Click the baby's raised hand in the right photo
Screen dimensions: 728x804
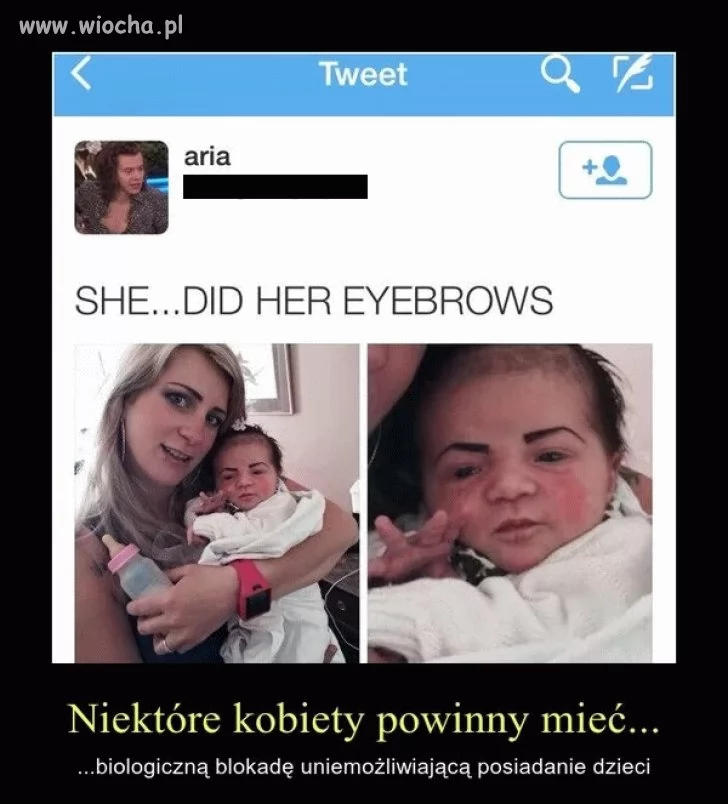coord(414,546)
